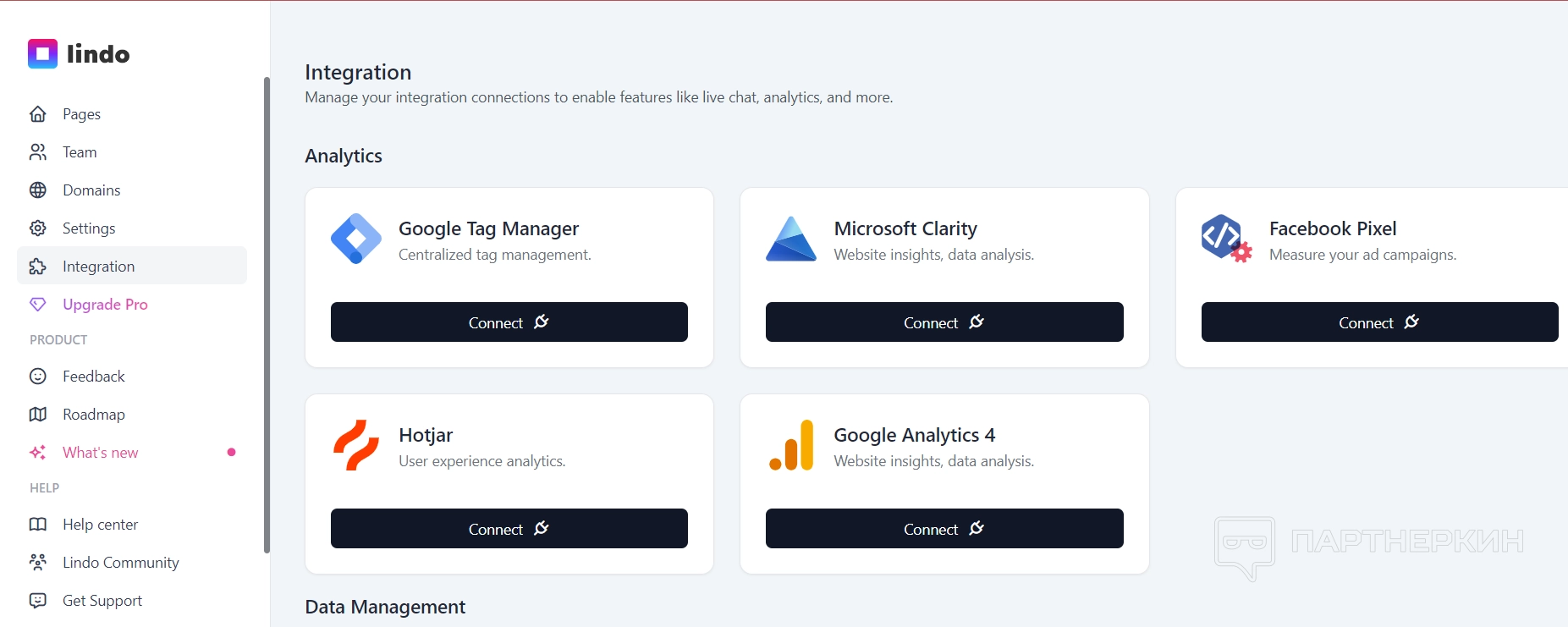
Task: Open the Pages menu item
Action: [81, 114]
